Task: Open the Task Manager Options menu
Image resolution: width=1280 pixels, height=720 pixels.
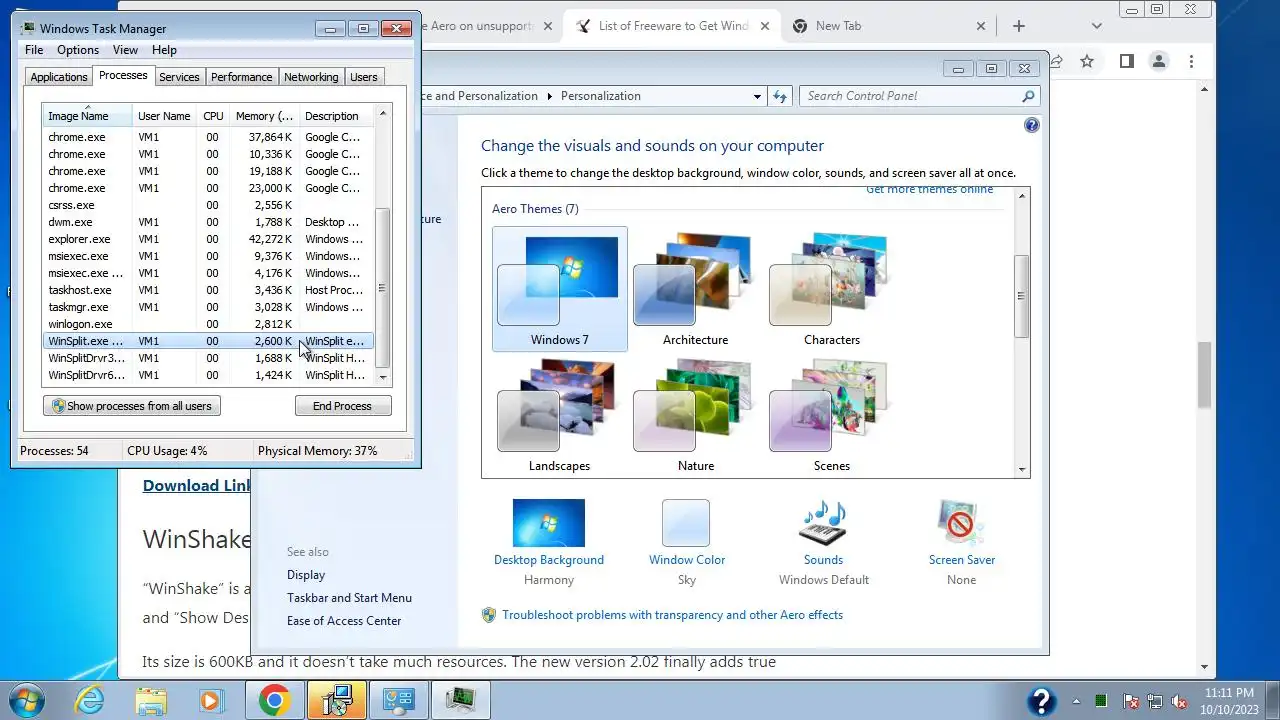Action: [x=78, y=50]
